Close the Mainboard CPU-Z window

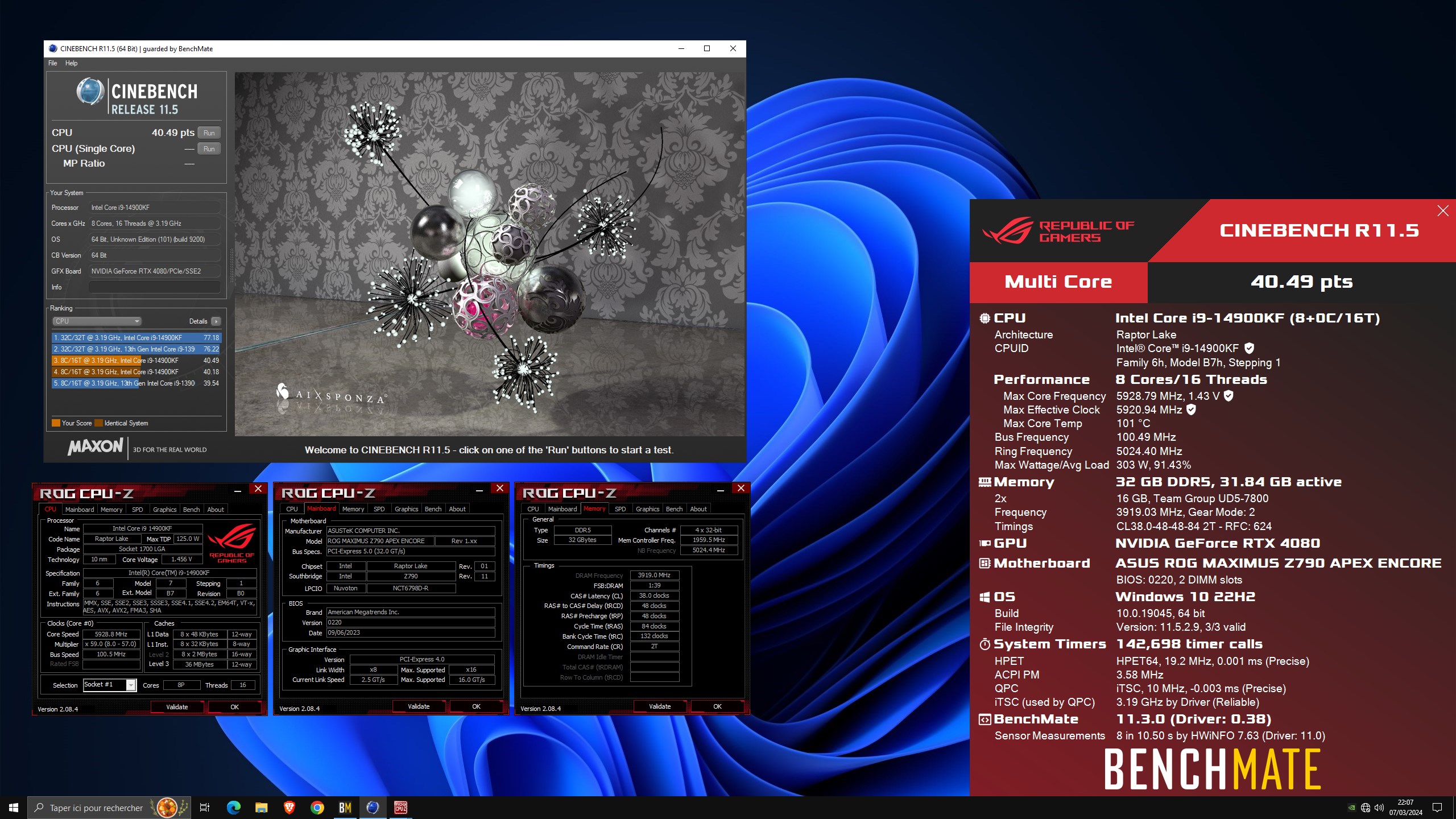[x=499, y=489]
